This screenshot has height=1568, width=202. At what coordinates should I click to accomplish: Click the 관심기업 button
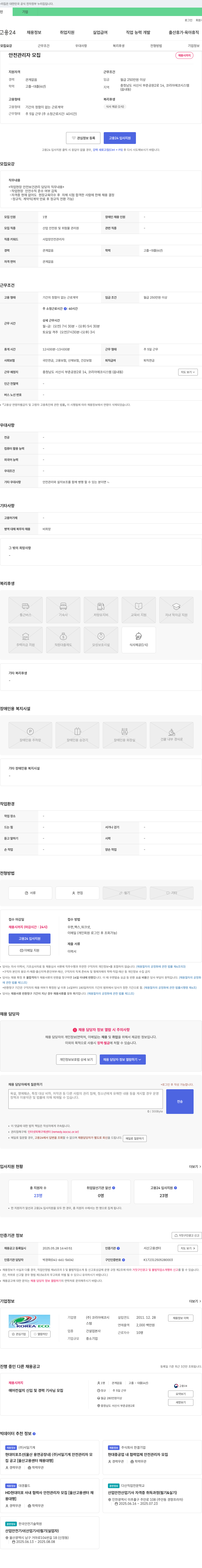coord(19,1334)
